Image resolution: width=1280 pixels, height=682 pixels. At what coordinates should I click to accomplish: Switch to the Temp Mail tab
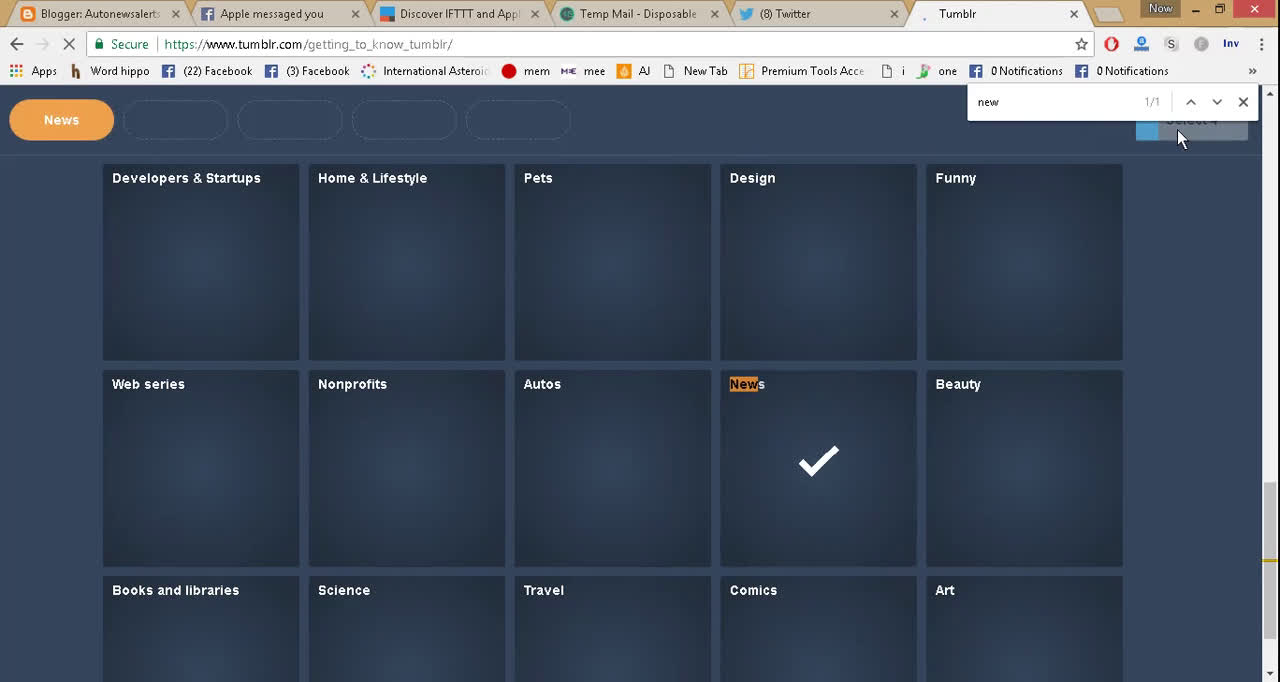tap(636, 14)
